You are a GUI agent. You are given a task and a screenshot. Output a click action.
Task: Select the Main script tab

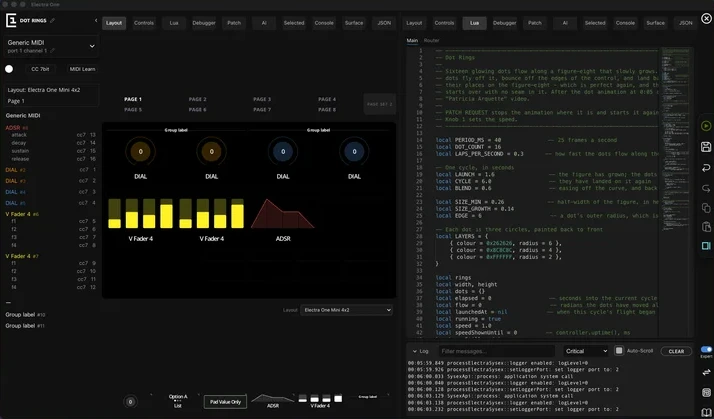pyautogui.click(x=412, y=41)
